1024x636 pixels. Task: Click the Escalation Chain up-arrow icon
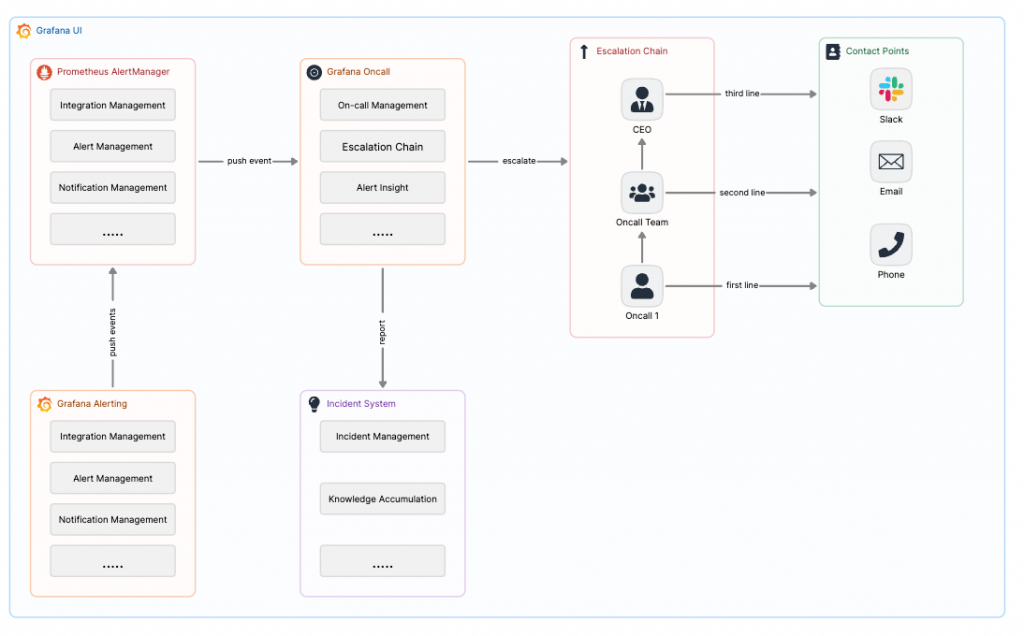[x=584, y=52]
